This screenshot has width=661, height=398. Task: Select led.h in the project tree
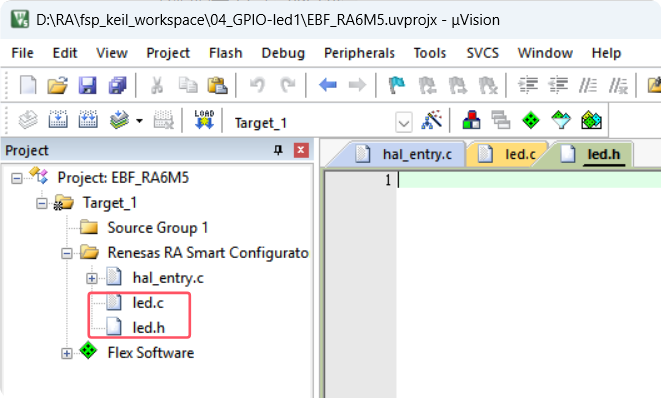point(148,328)
